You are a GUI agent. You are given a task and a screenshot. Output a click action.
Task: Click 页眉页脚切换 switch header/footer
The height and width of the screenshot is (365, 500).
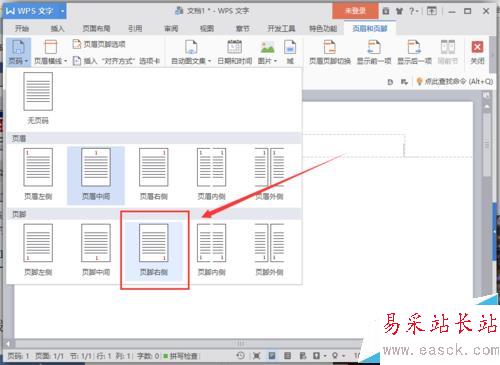(x=330, y=52)
